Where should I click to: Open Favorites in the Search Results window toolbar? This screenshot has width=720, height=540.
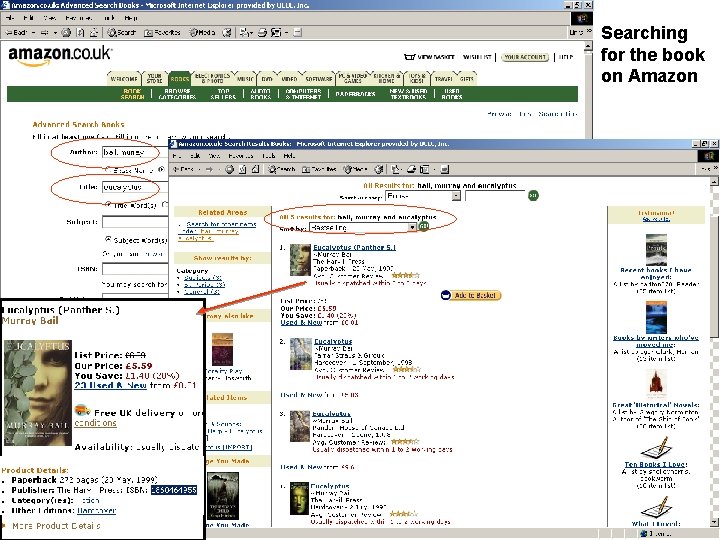tap(319, 169)
